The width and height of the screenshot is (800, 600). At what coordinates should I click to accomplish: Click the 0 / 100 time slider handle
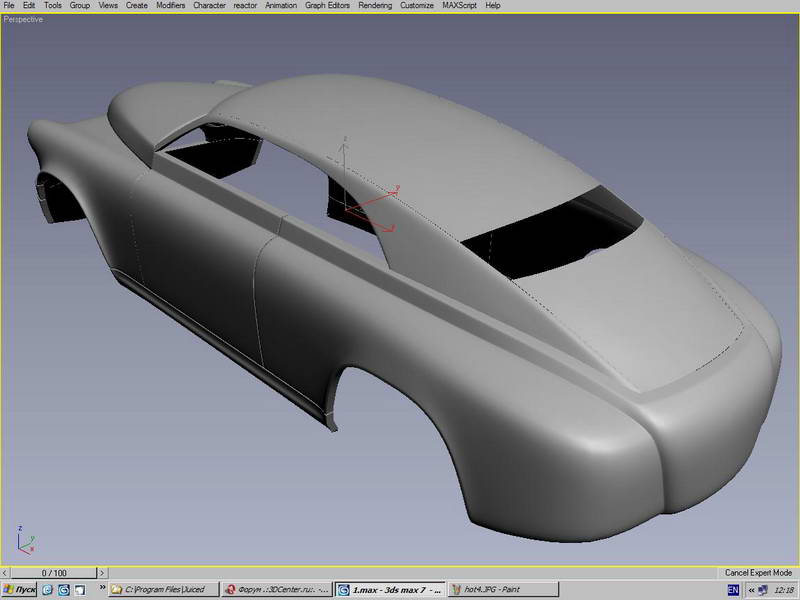click(54, 573)
